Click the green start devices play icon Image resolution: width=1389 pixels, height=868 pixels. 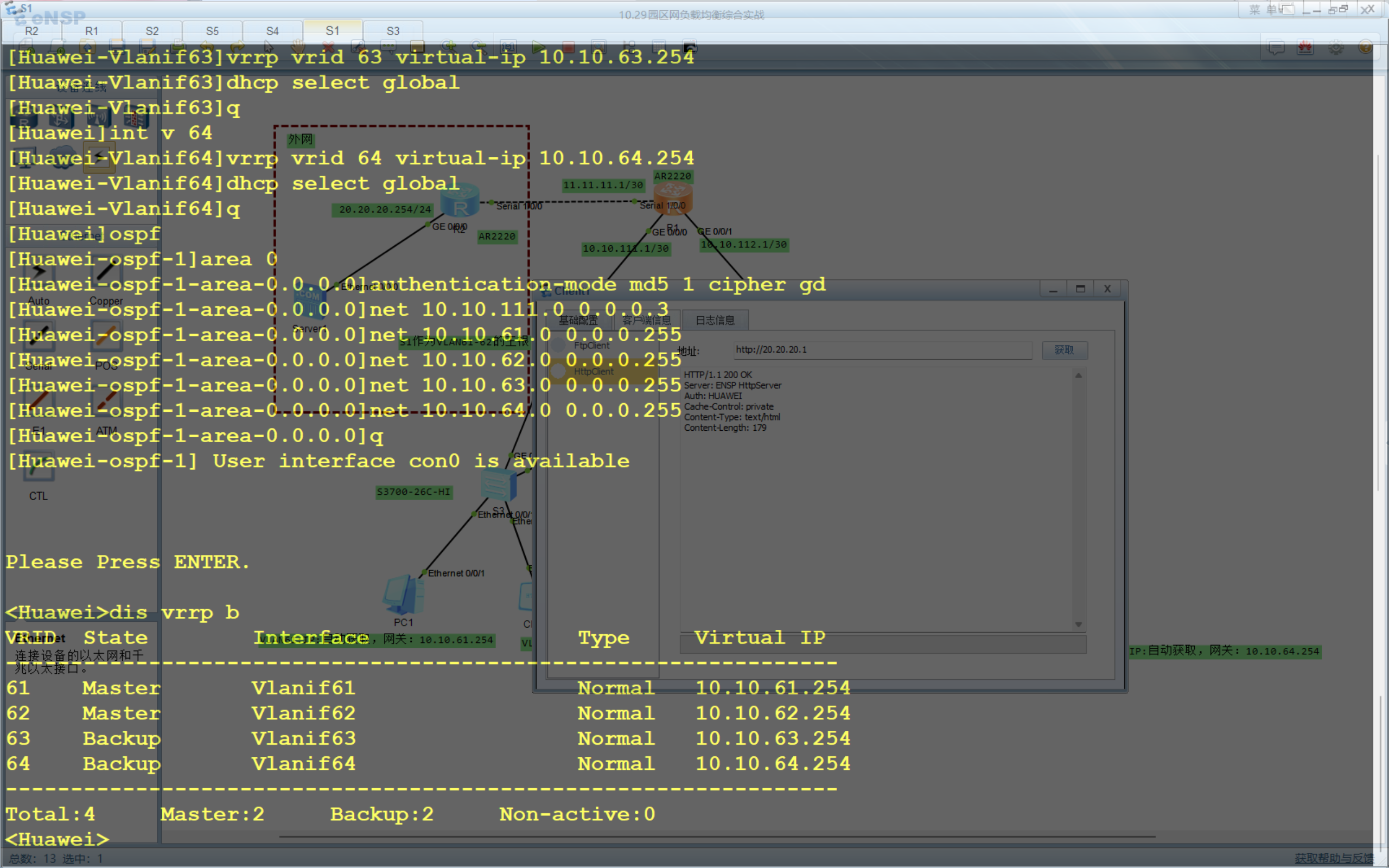pos(538,47)
